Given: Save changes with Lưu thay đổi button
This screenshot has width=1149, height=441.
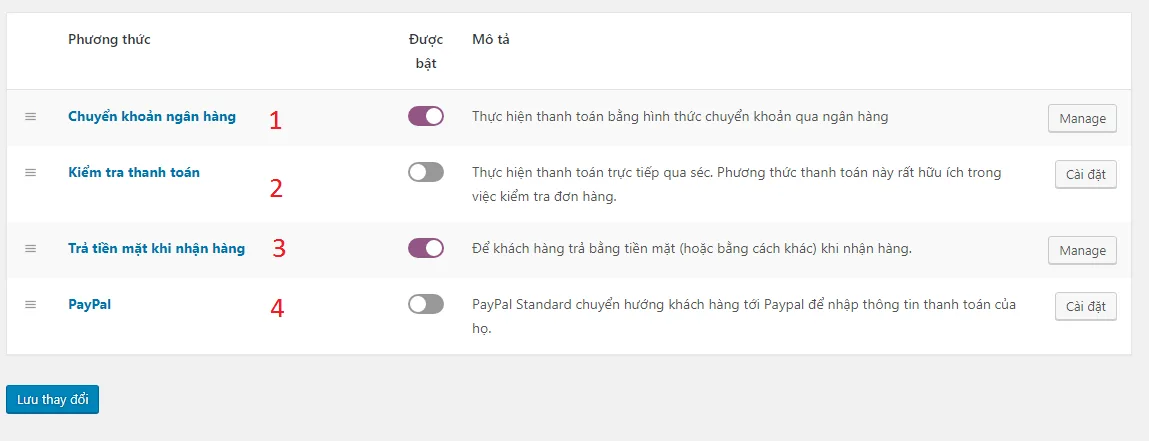Looking at the screenshot, I should pos(53,399).
